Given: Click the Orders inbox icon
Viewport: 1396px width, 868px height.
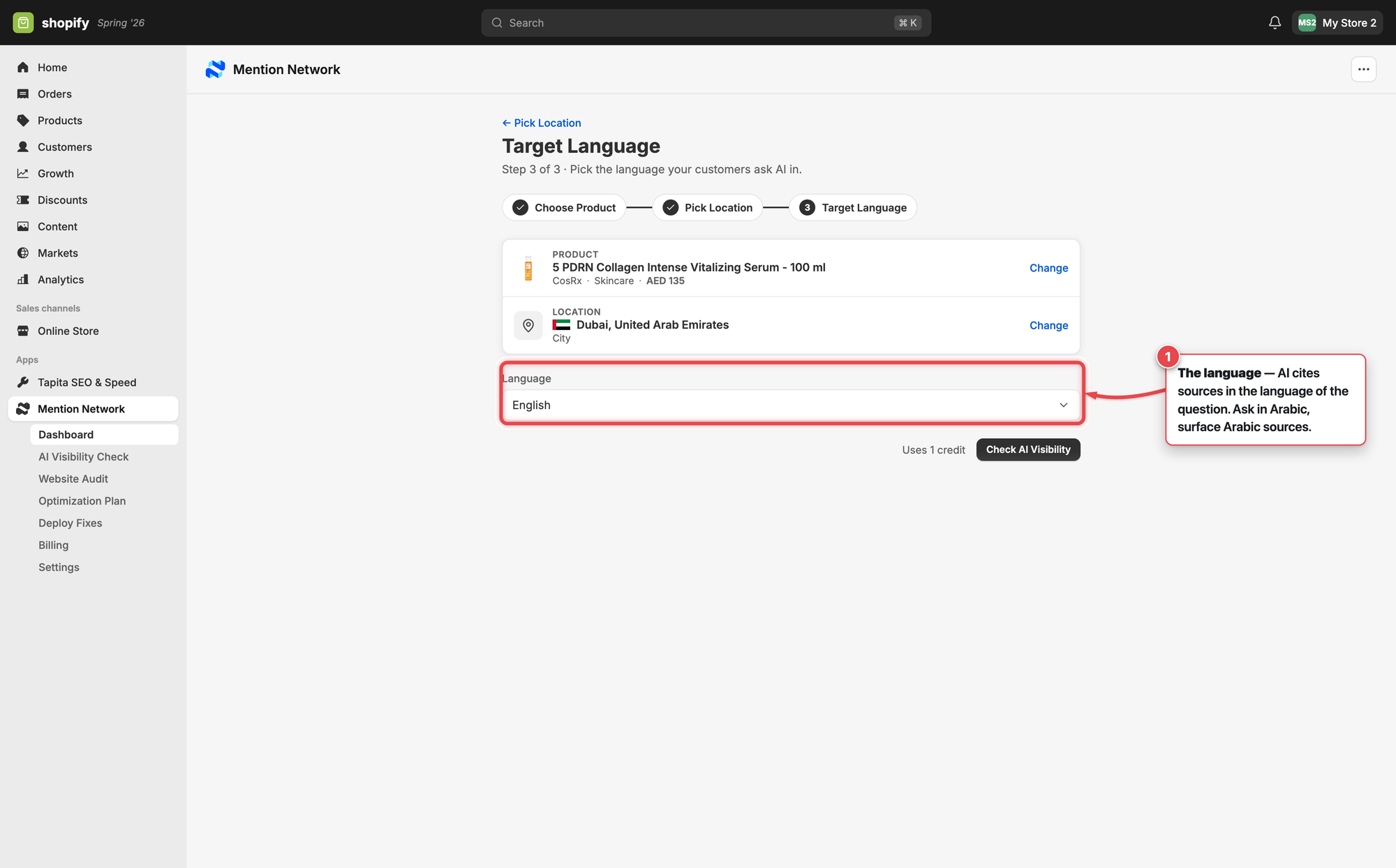Looking at the screenshot, I should 23,93.
